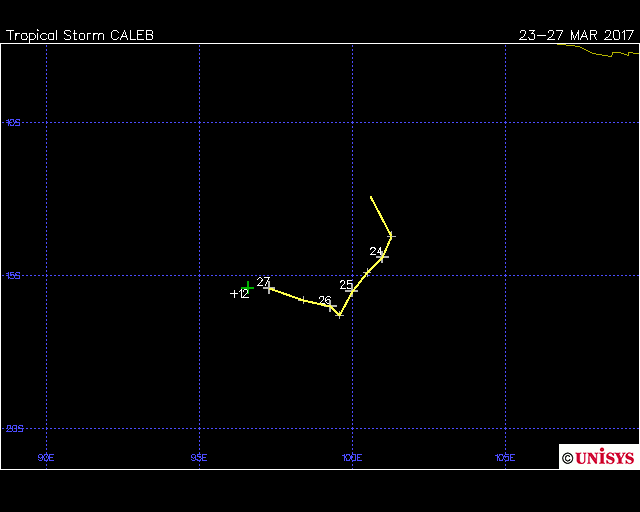The height and width of the screenshot is (512, 640).
Task: Click the green cross current position marker
Action: coord(247,287)
